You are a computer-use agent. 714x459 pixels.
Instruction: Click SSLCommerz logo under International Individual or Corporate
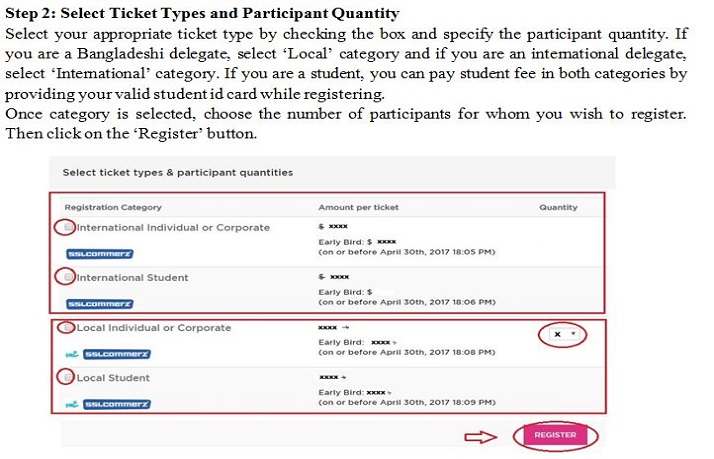click(99, 253)
